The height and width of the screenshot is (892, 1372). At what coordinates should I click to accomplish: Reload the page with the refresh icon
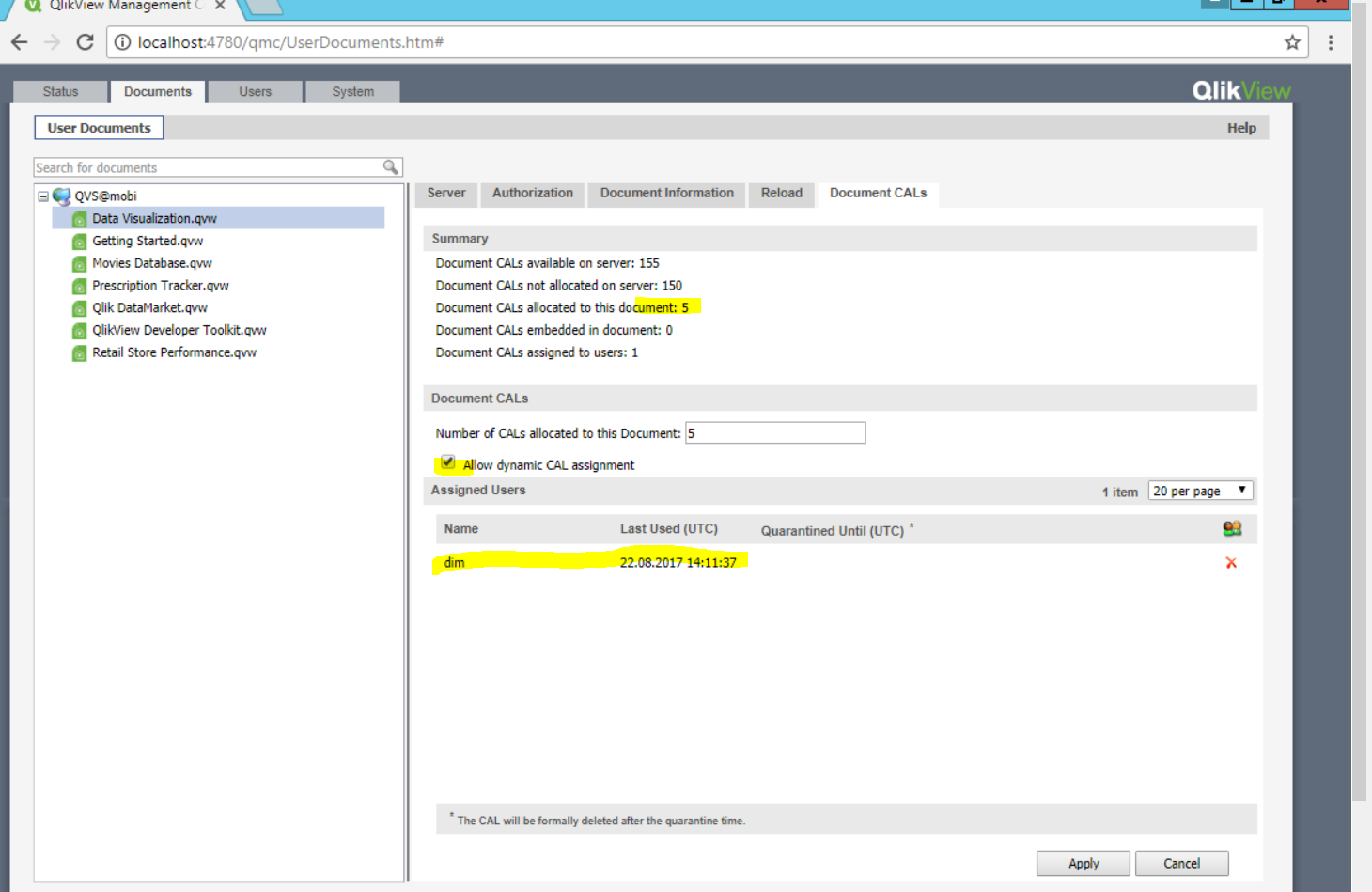click(x=85, y=42)
